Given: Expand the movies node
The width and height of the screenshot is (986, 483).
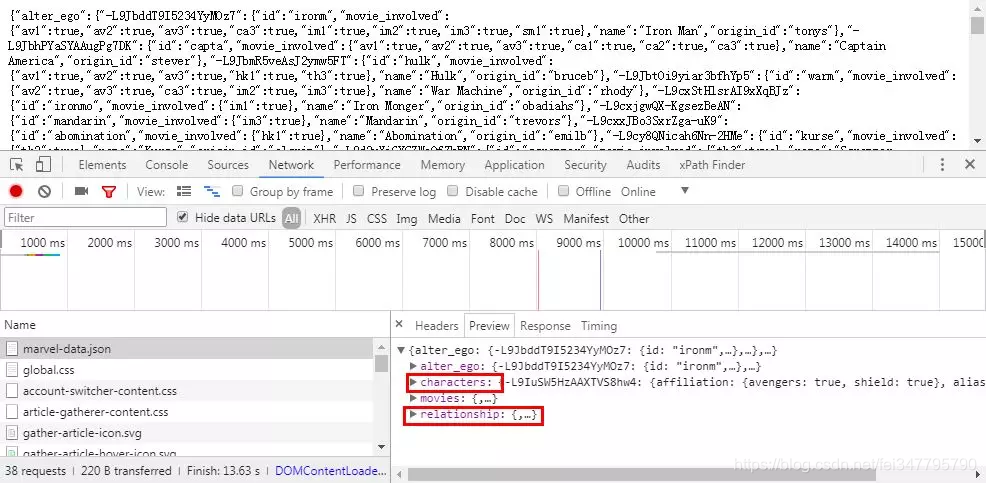Looking at the screenshot, I should pos(413,399).
